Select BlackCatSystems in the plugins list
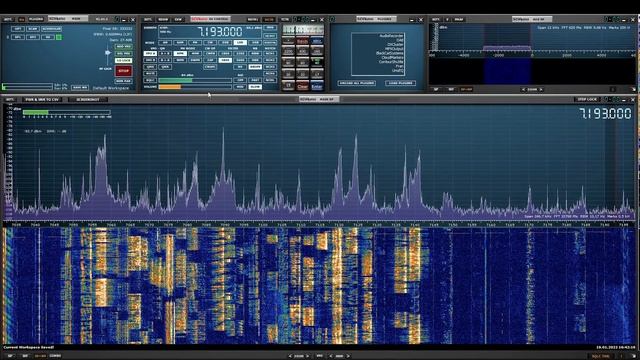 pyautogui.click(x=389, y=53)
